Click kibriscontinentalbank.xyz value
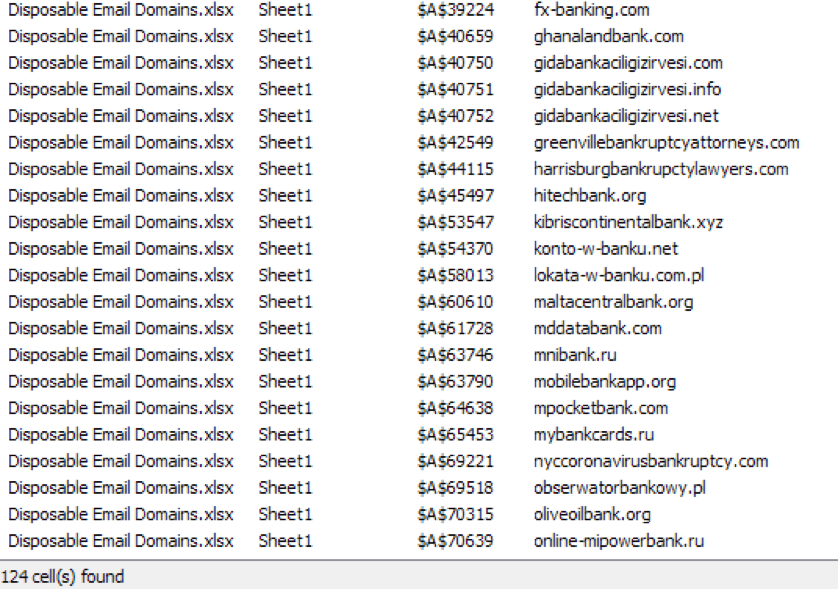838x589 pixels. point(628,222)
